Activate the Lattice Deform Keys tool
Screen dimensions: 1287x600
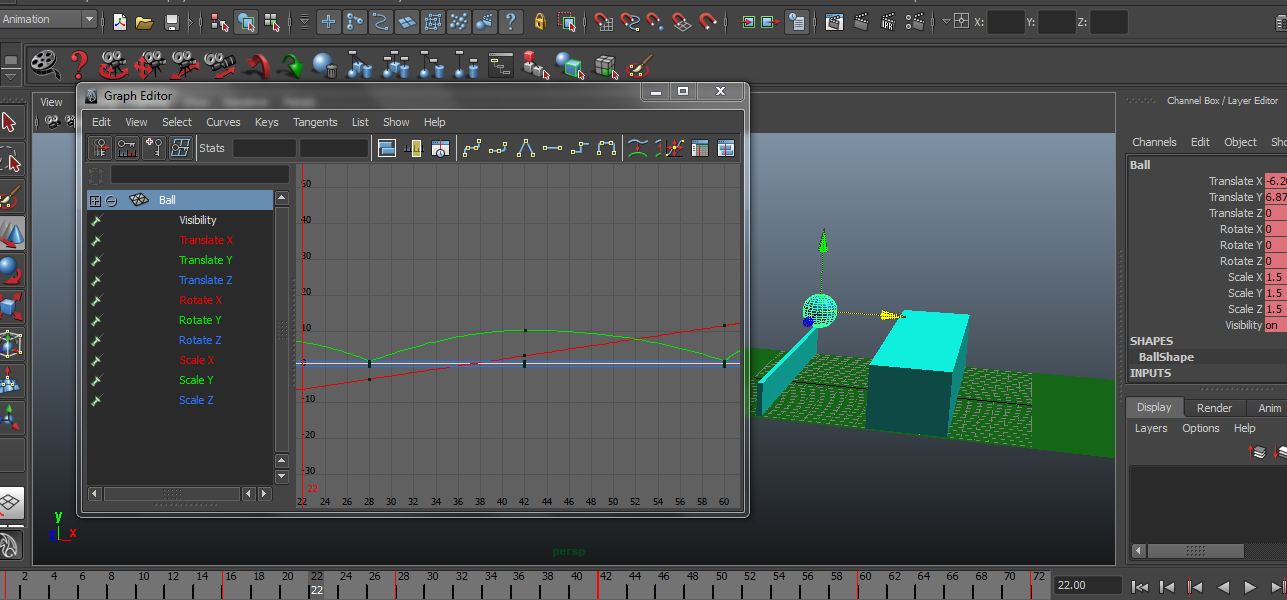pyautogui.click(x=181, y=147)
